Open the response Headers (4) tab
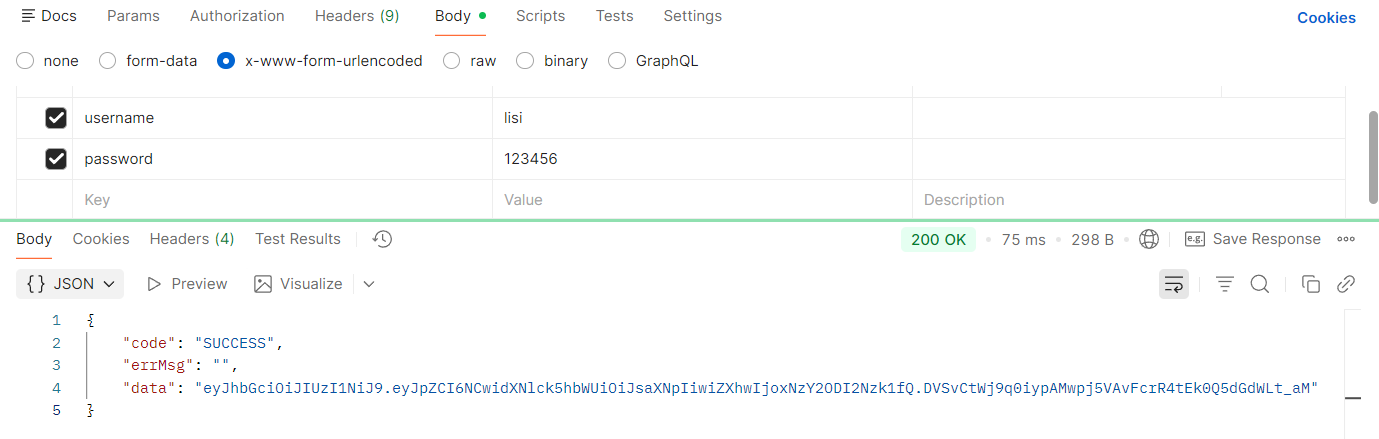Viewport: 1379px width, 439px height. tap(192, 239)
